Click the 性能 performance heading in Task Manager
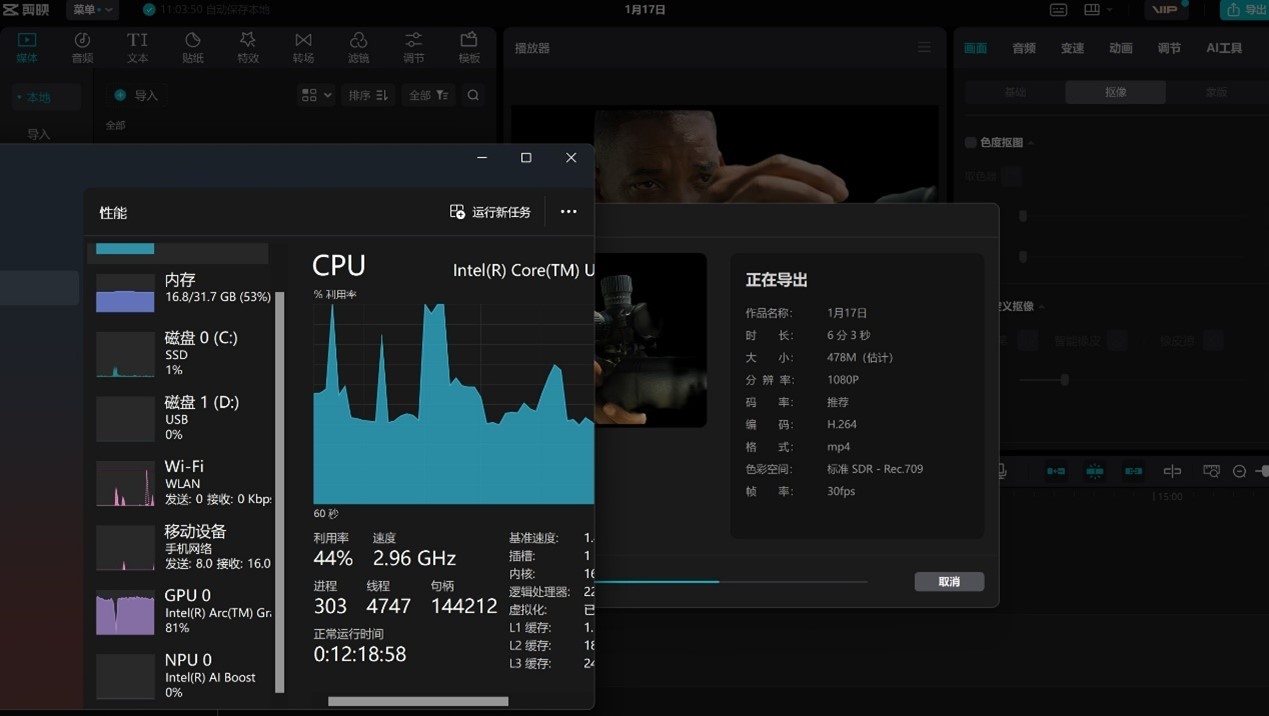Image resolution: width=1269 pixels, height=716 pixels. coord(113,213)
